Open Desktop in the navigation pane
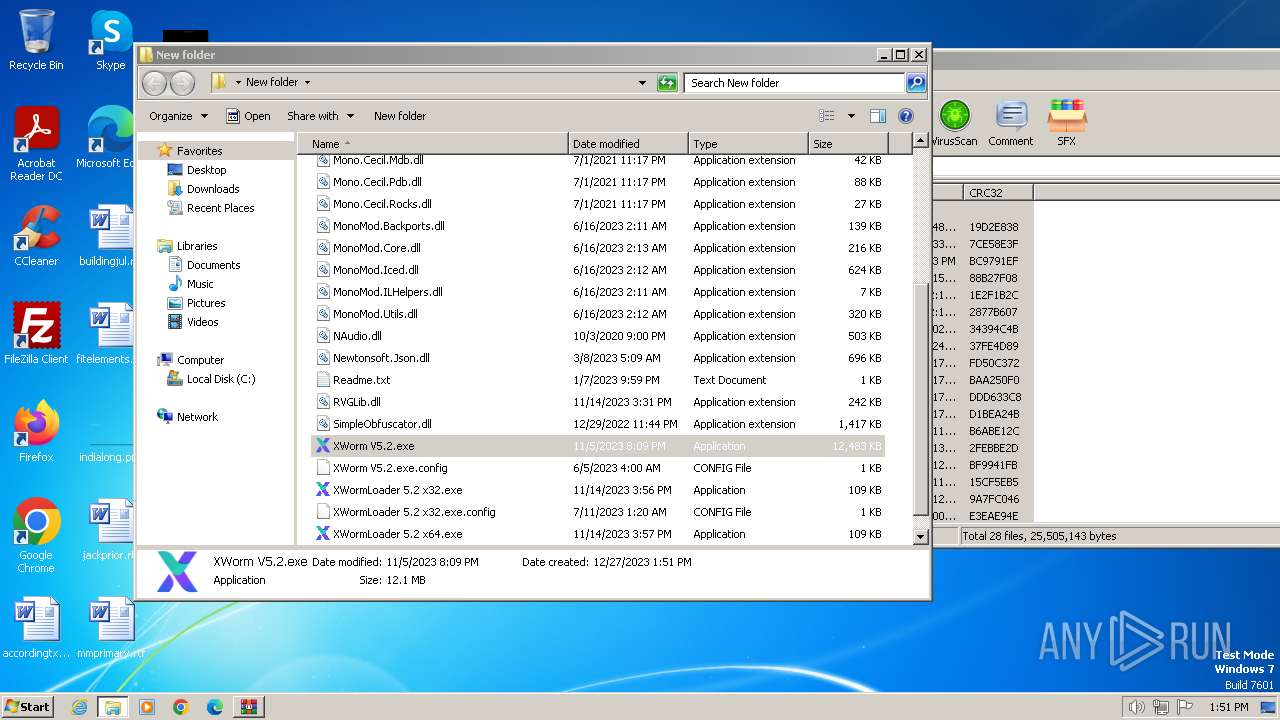Screen dimensions: 1280x720 (206, 170)
